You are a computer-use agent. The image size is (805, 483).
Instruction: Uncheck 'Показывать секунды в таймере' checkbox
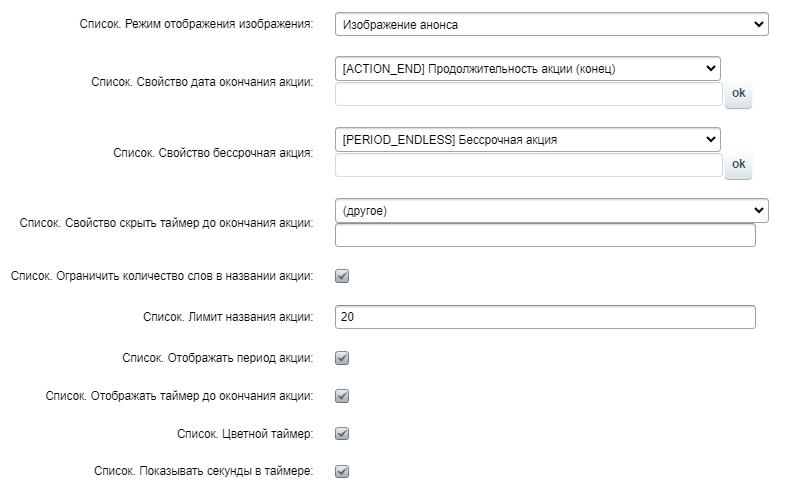coord(342,471)
